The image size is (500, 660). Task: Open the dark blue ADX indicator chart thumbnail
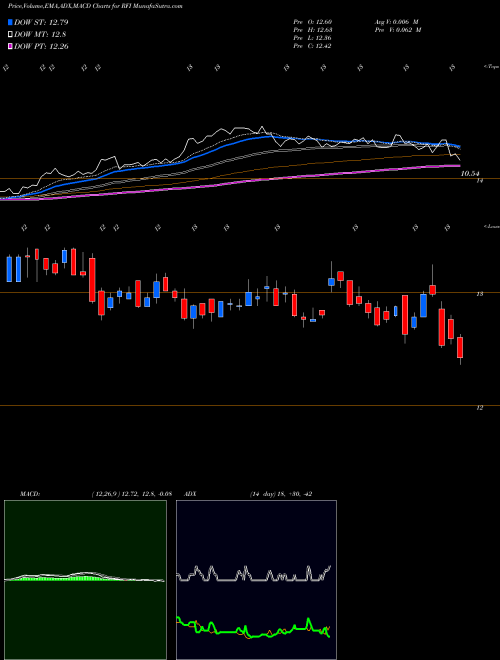click(256, 580)
